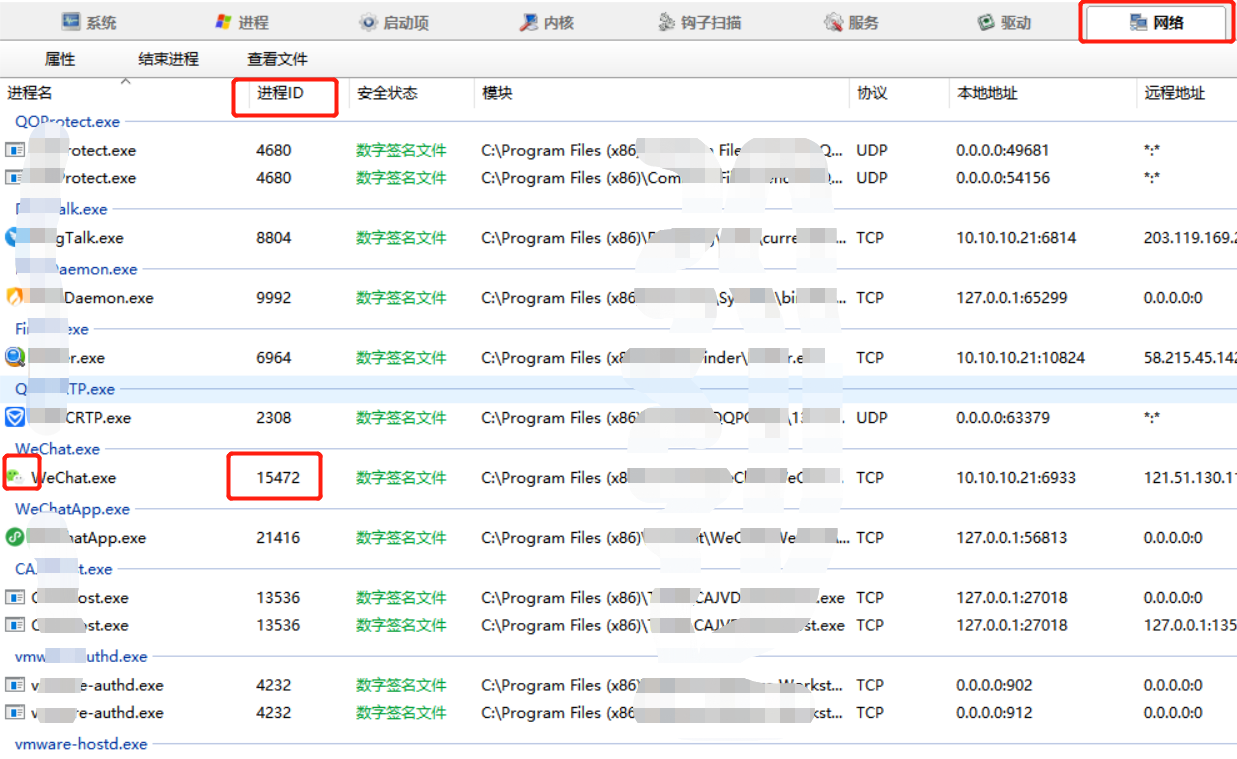Select the 网络 tab
The image size is (1237, 759).
point(1156,22)
